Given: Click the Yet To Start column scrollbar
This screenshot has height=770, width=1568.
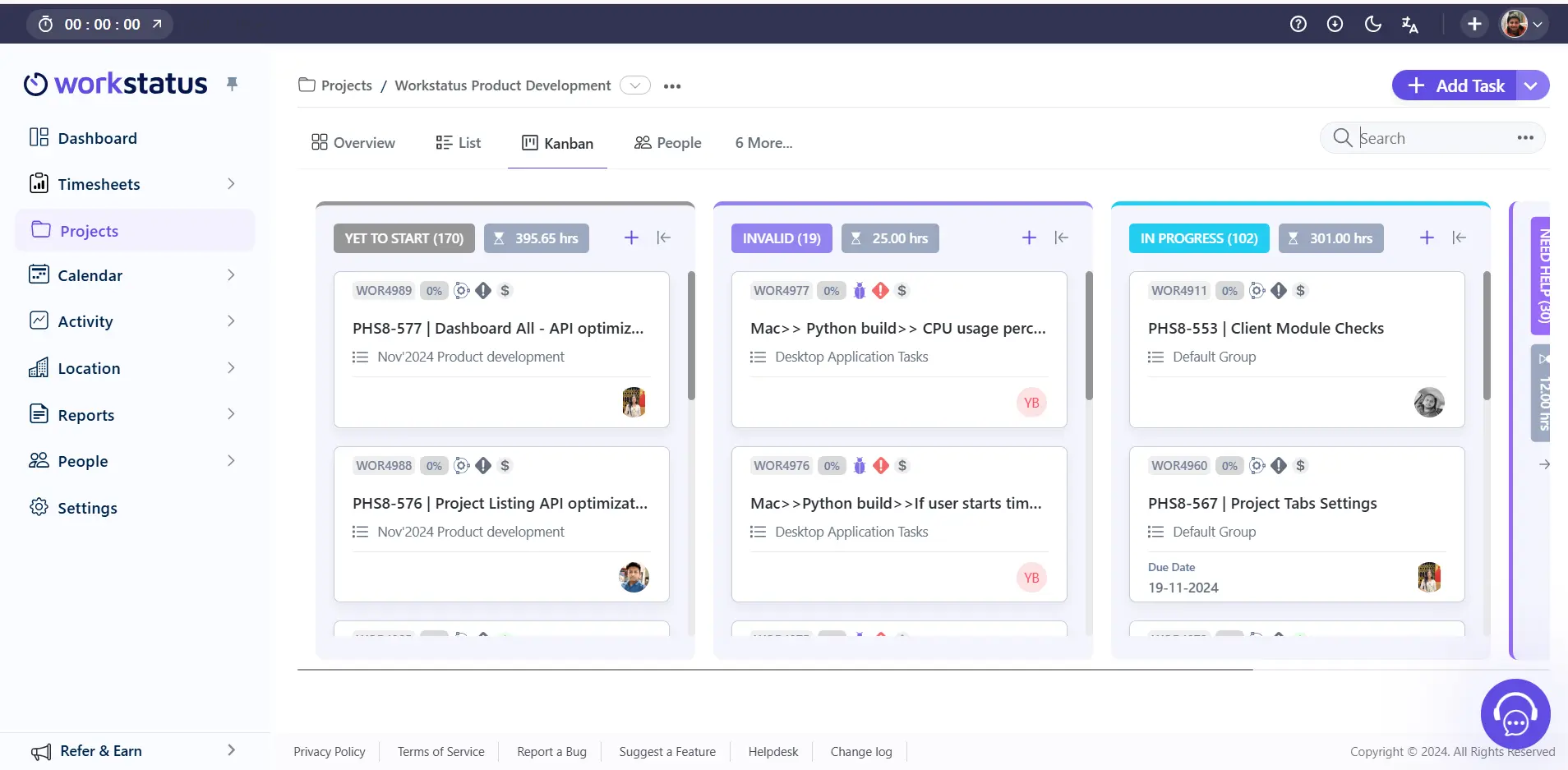Looking at the screenshot, I should [691, 335].
